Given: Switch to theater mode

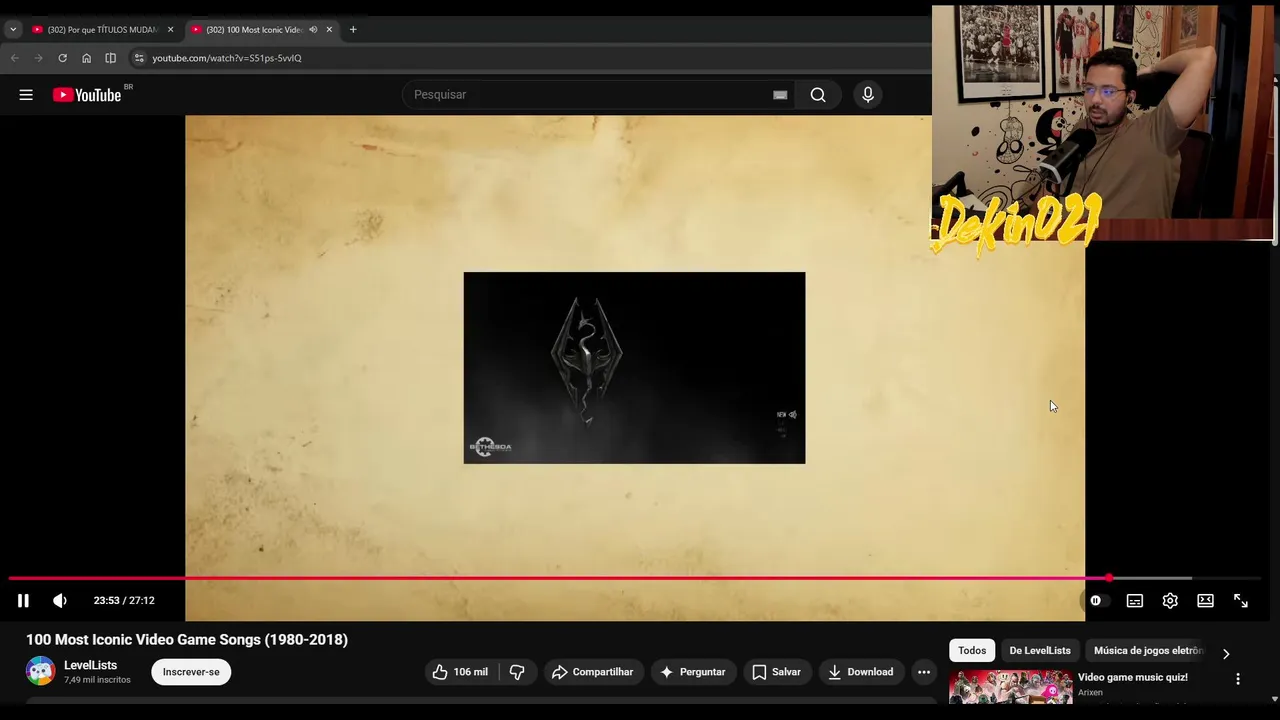Looking at the screenshot, I should [x=1206, y=601].
